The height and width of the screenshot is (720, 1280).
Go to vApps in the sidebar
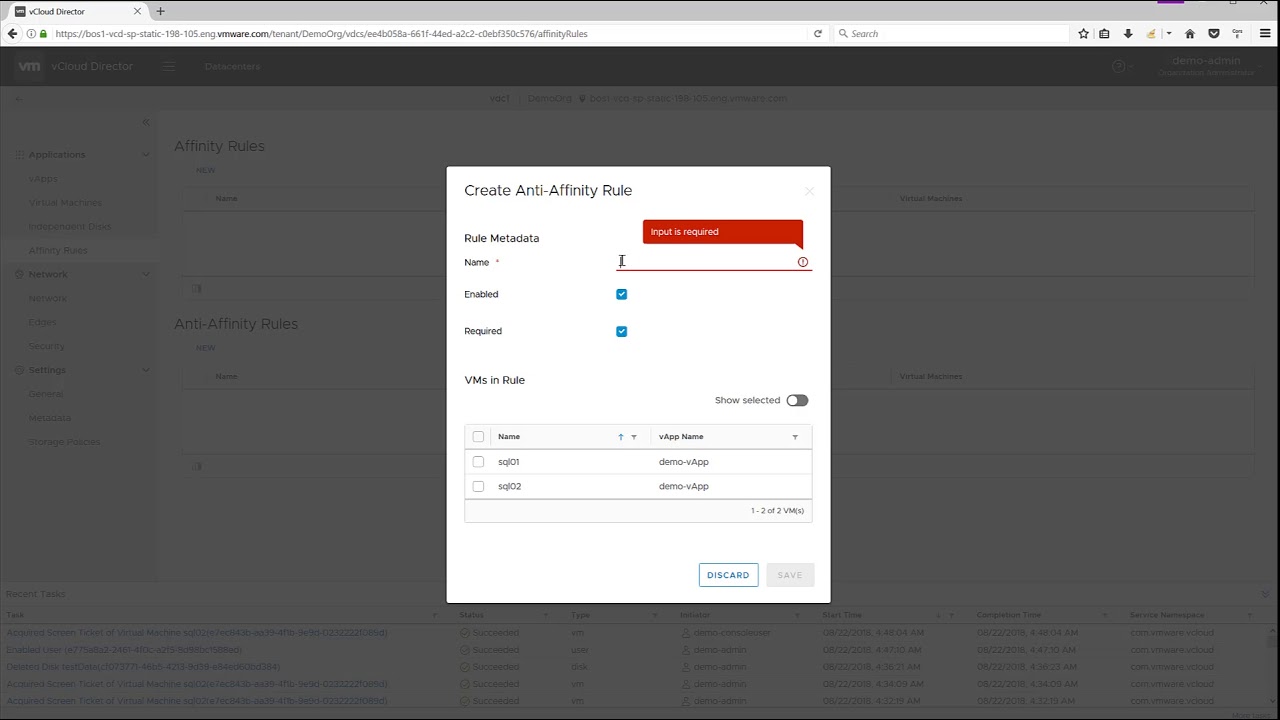pos(43,179)
